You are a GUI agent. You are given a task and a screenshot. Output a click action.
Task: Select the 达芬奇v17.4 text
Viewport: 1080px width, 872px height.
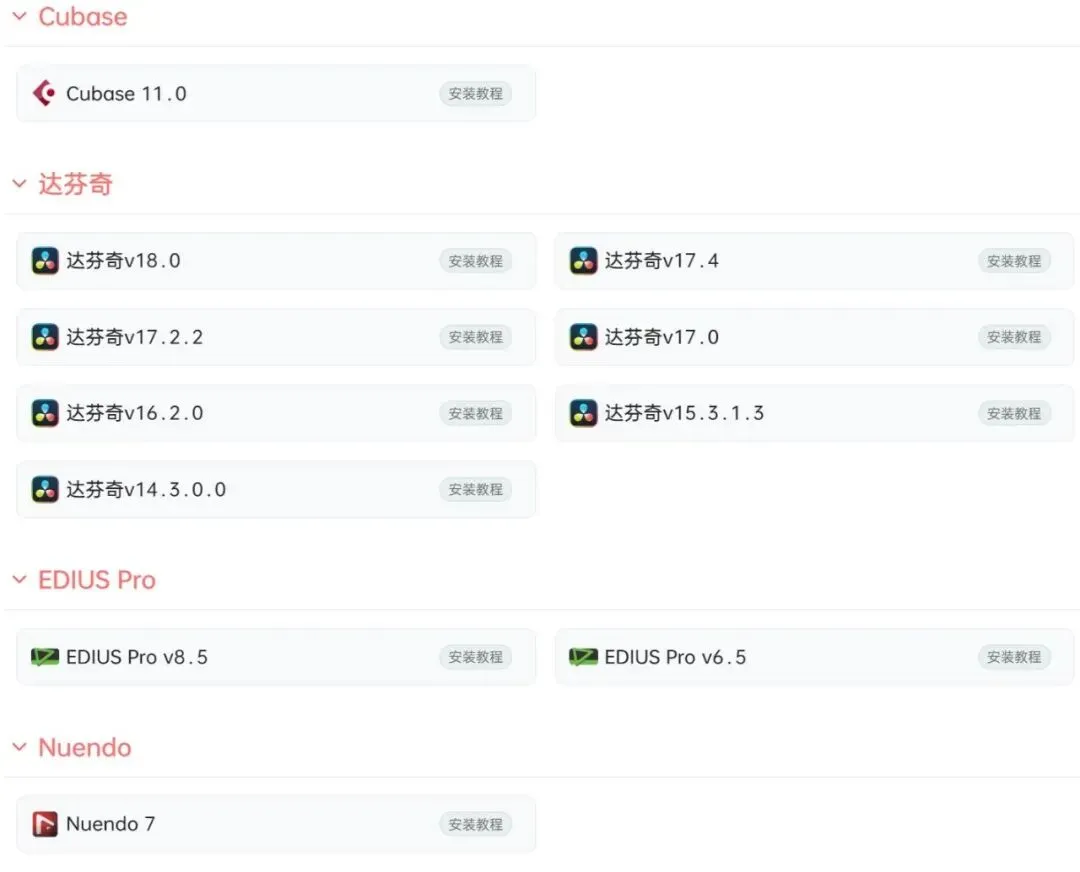(x=662, y=261)
